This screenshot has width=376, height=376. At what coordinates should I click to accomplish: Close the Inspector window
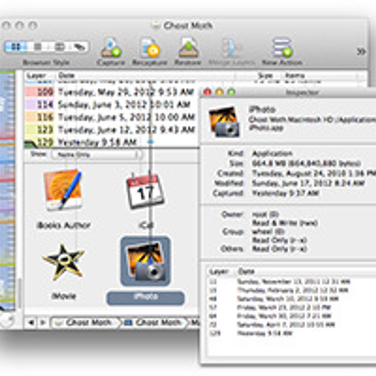point(207,92)
